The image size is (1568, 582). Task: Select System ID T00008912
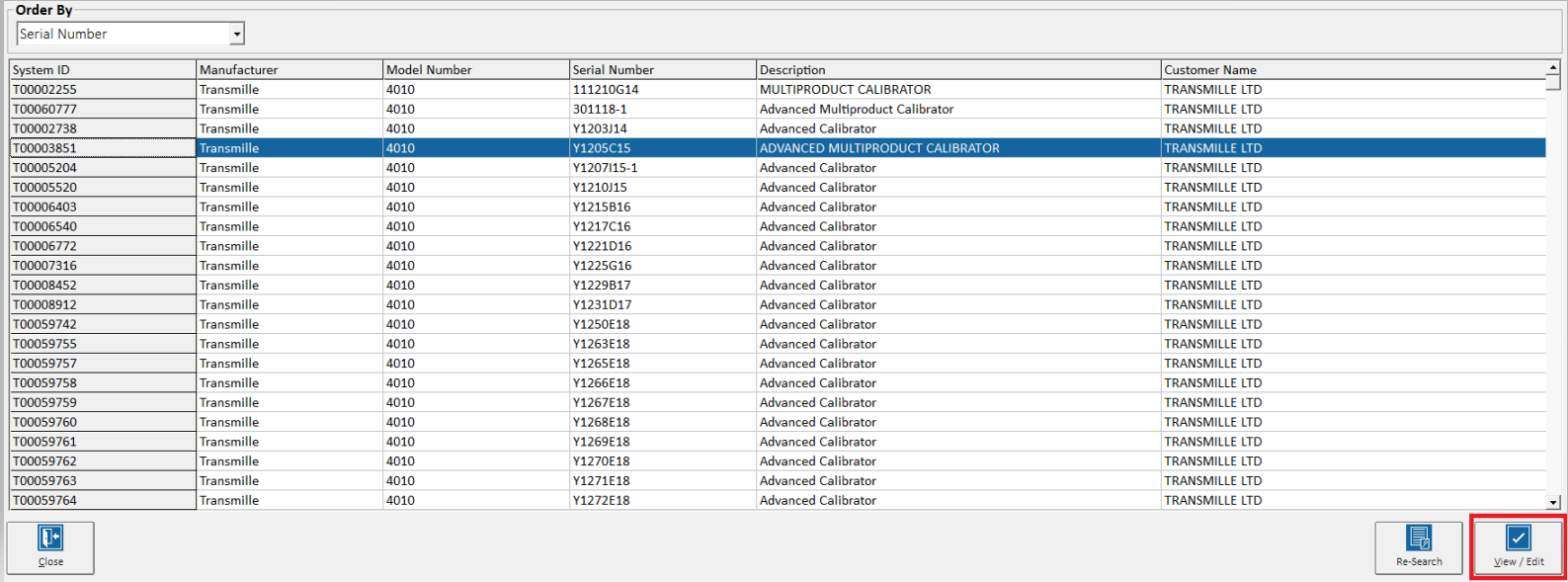click(103, 304)
